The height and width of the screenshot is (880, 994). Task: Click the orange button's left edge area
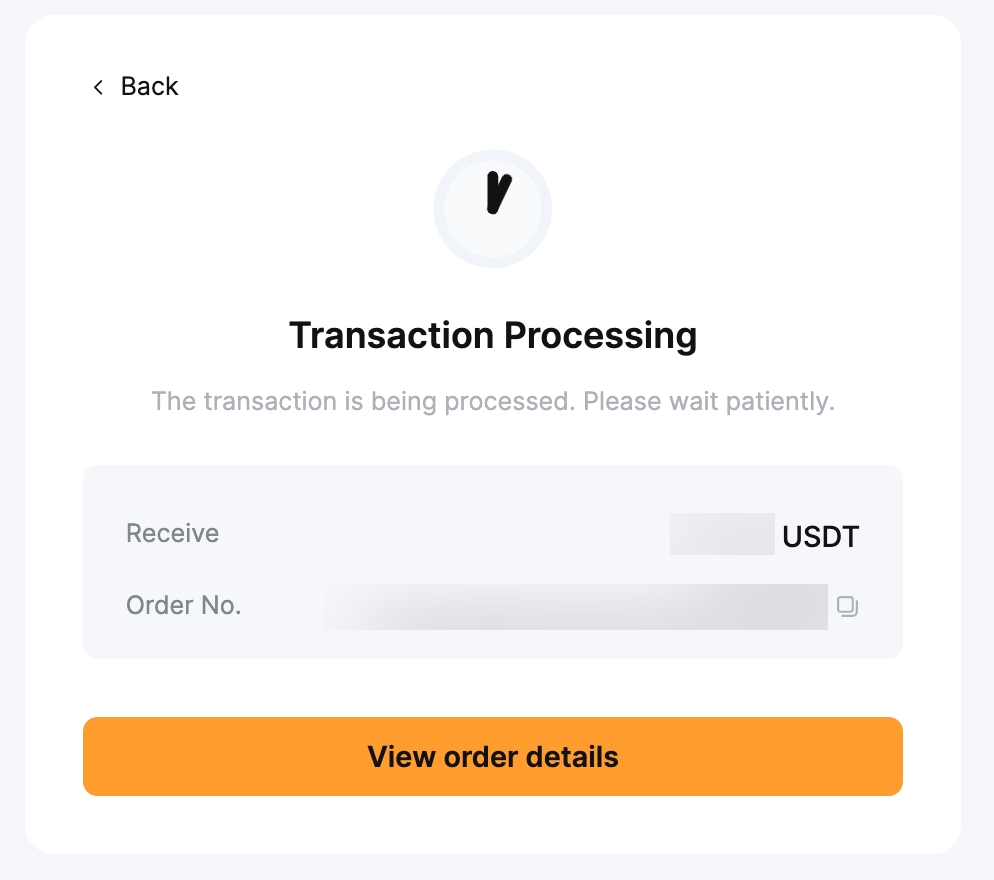[110, 756]
